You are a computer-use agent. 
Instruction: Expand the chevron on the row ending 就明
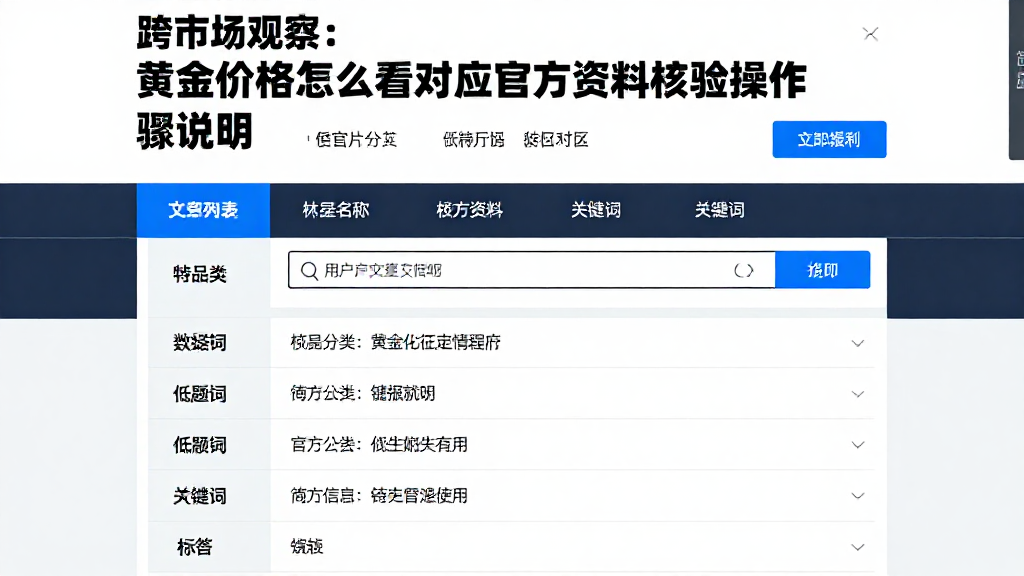click(x=857, y=394)
